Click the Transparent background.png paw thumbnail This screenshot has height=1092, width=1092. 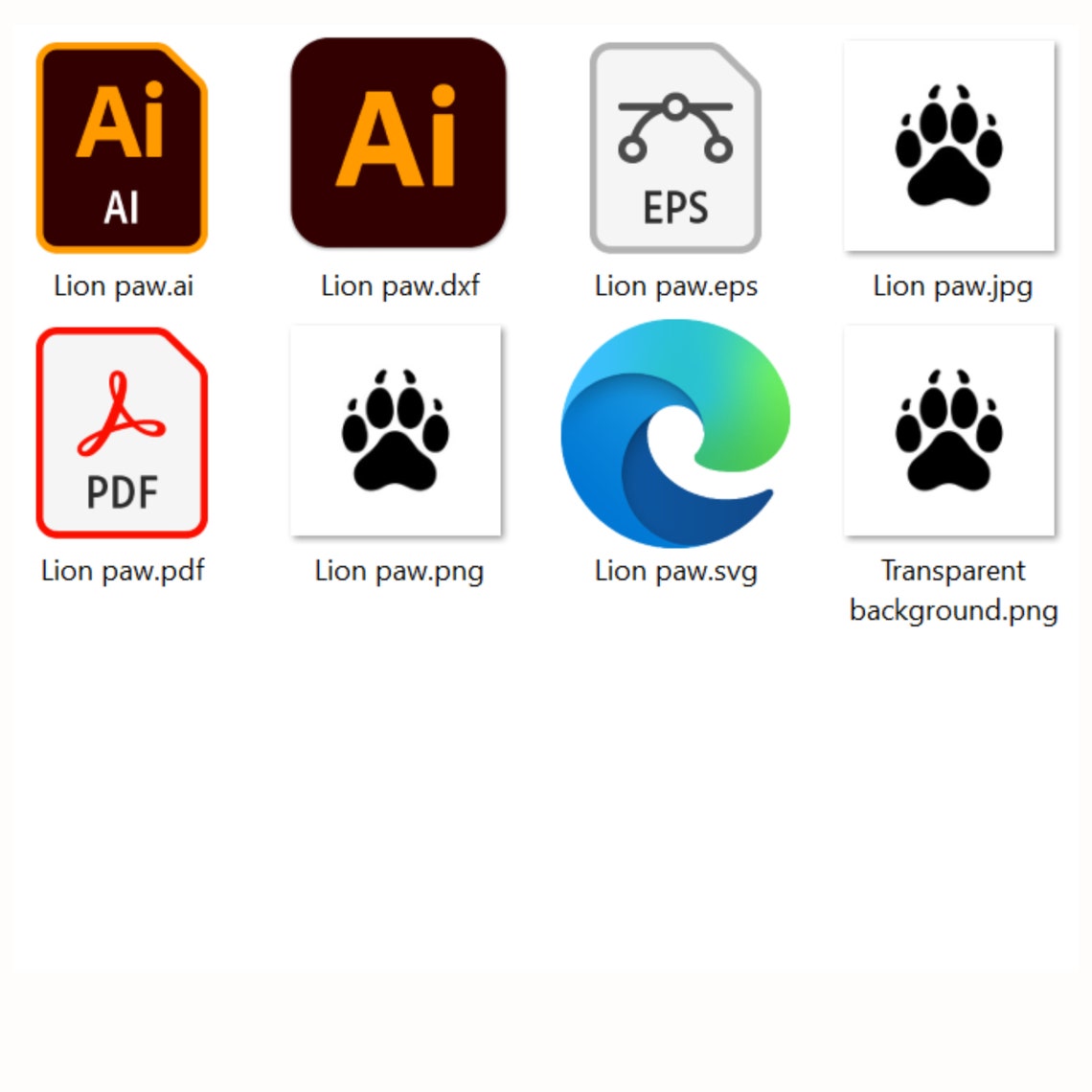tap(949, 430)
